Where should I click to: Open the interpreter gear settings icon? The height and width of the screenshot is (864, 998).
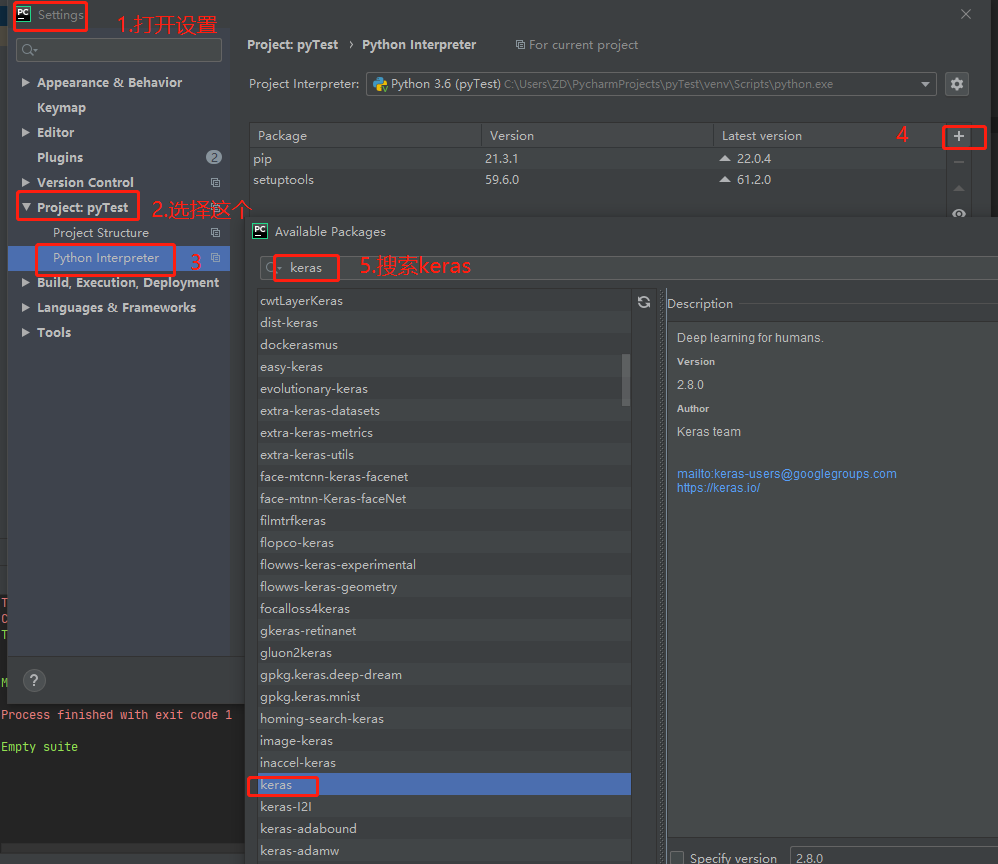957,84
